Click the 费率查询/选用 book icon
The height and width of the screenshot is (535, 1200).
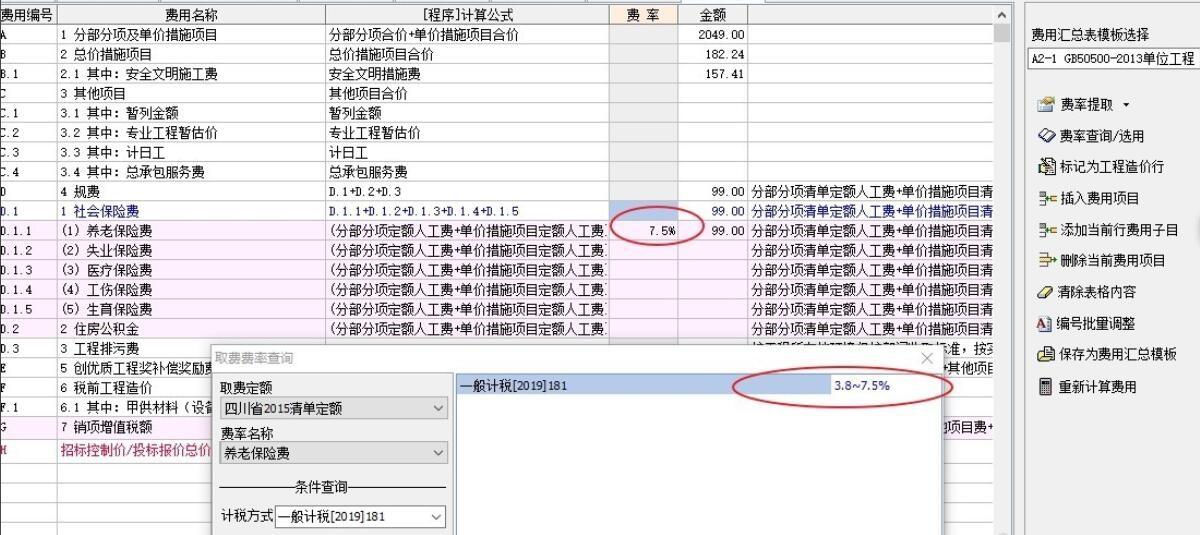tap(1046, 135)
